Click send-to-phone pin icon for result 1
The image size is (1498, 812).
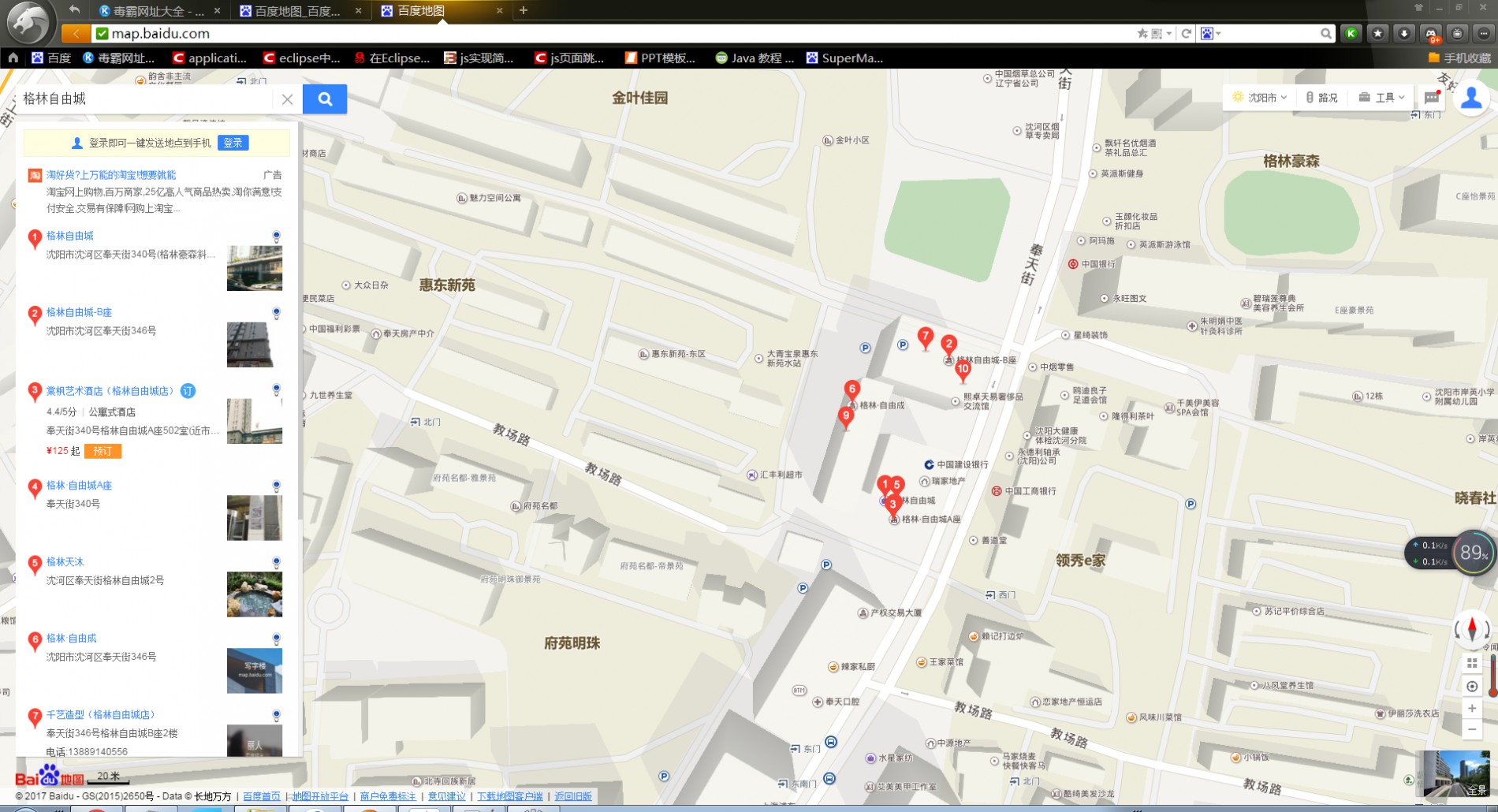coord(276,237)
